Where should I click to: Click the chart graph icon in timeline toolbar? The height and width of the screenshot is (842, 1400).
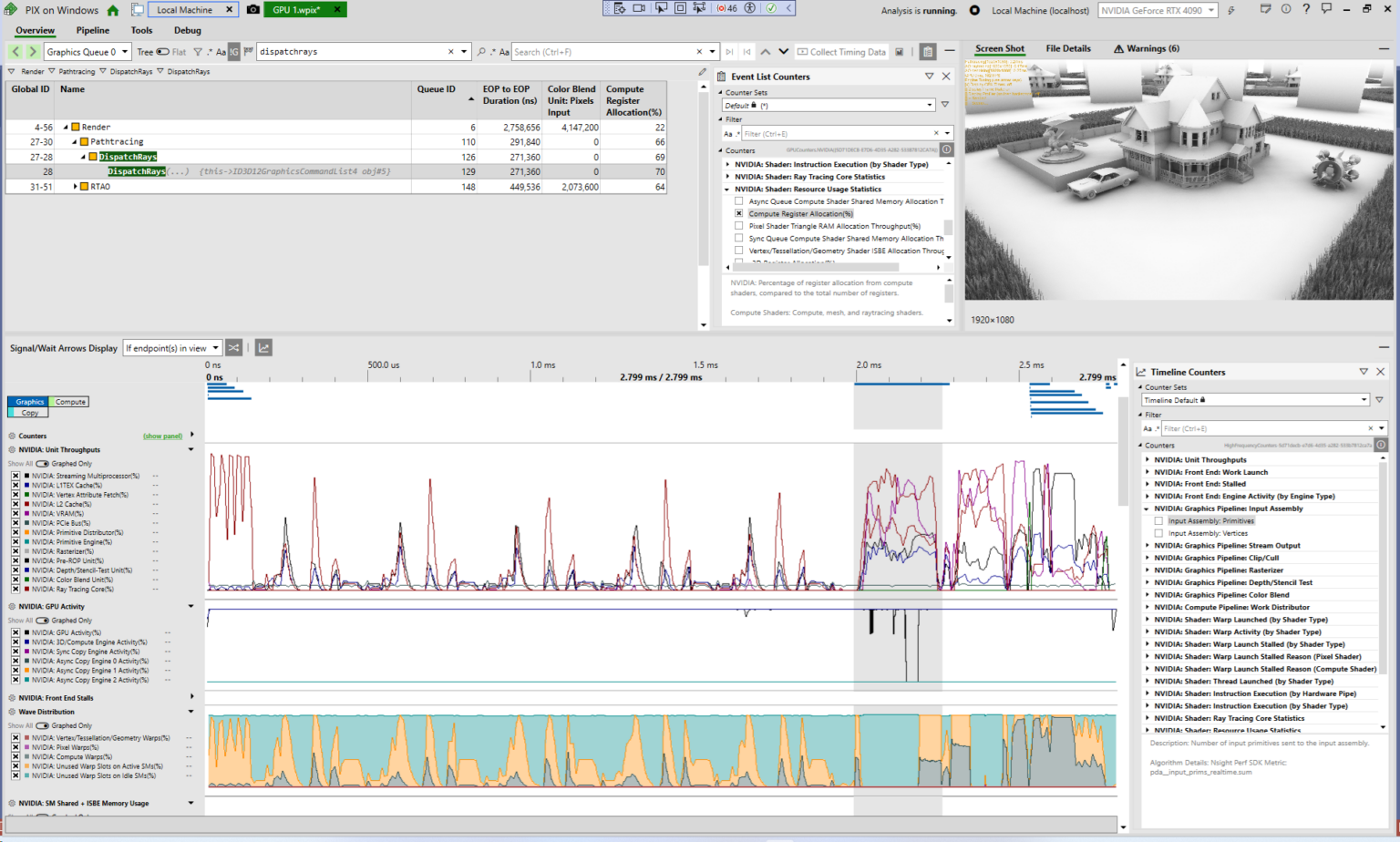click(x=263, y=348)
